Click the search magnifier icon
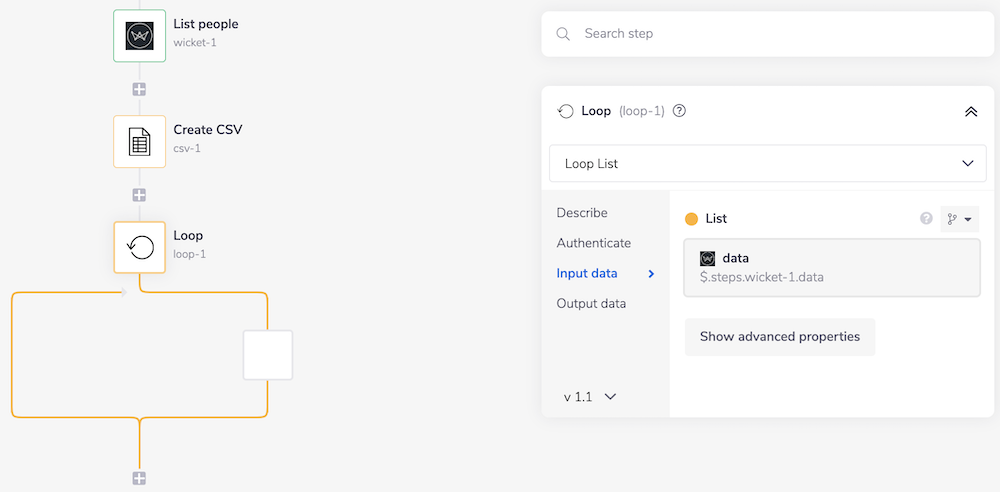The image size is (1000, 492). coord(565,34)
